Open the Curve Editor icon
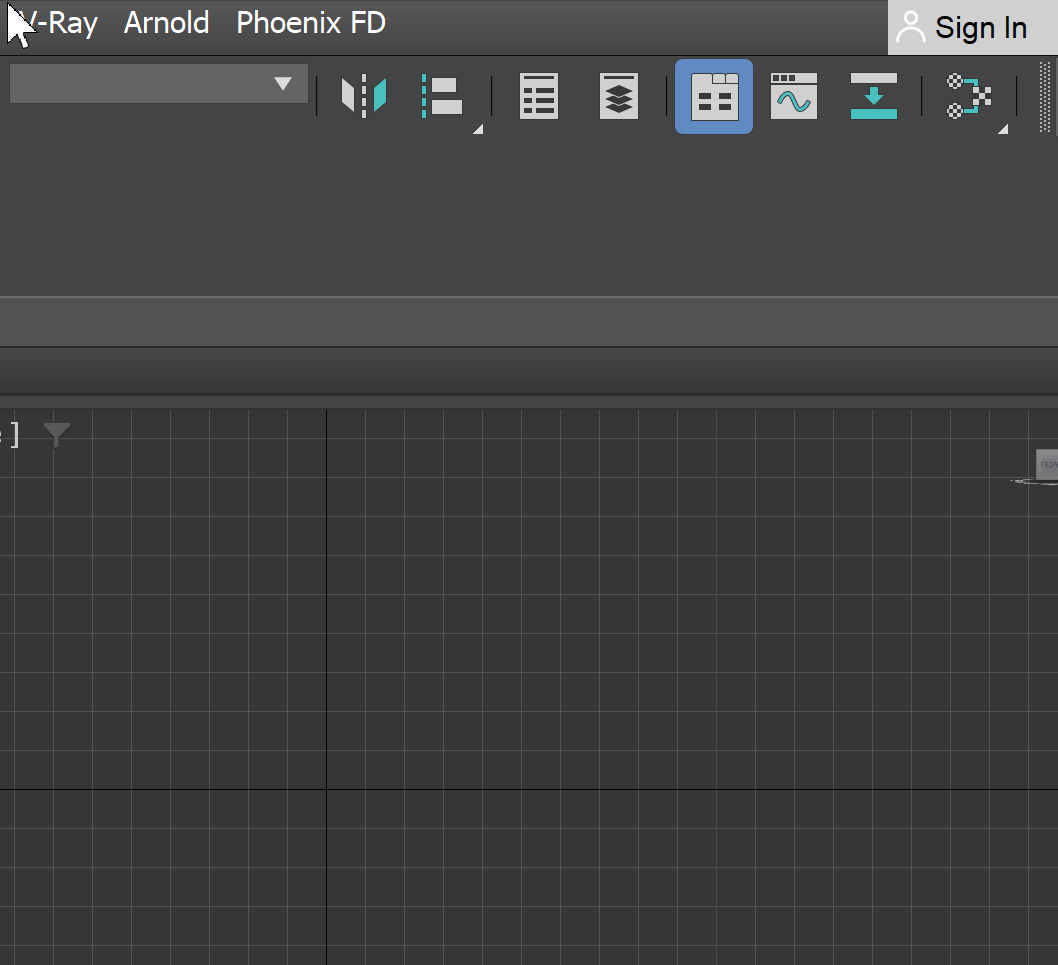Screen dimensions: 1058x965 tap(794, 96)
